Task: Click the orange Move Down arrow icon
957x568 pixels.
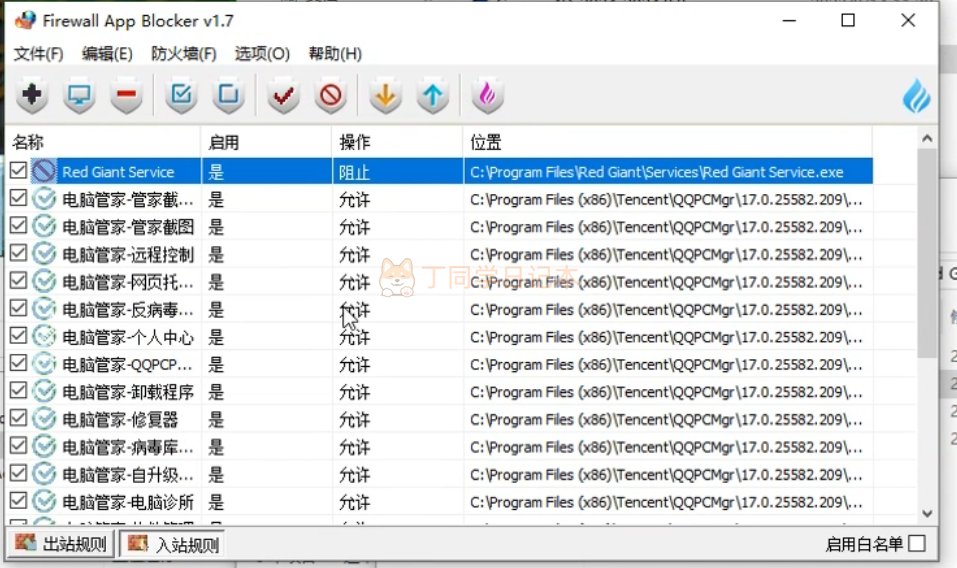Action: [385, 95]
